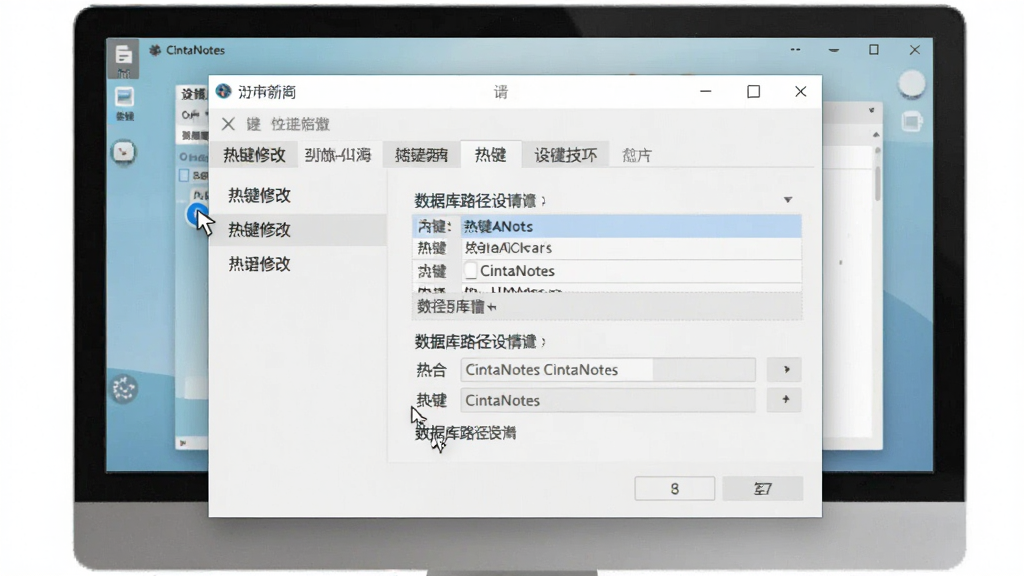
Task: Click the blue circle icon in background window
Action: point(197,214)
